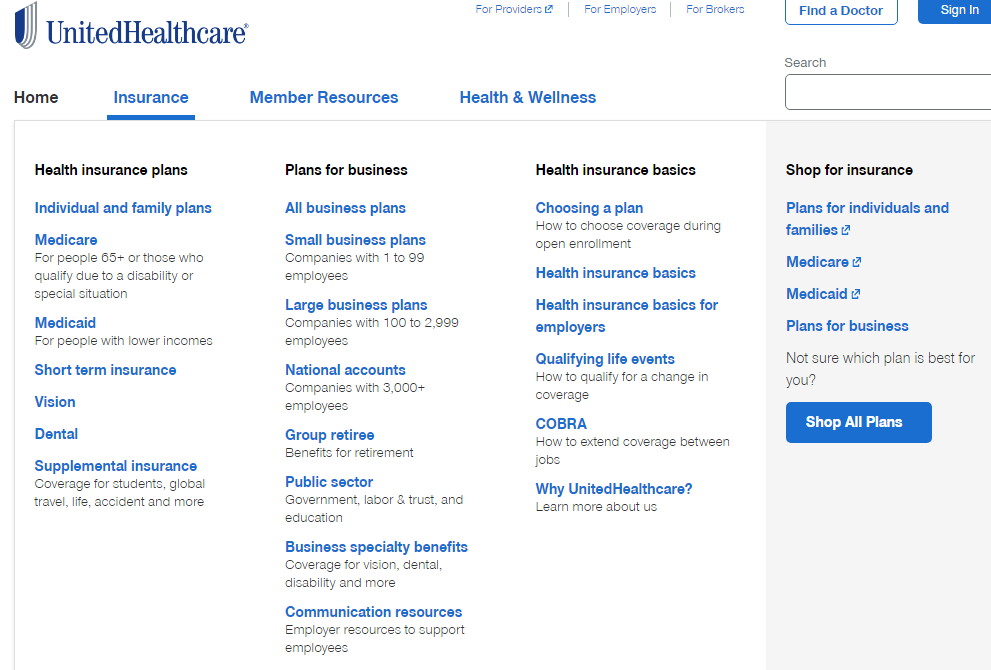Open the Insurance menu tab
Viewport: 991px width, 670px height.
coord(151,97)
